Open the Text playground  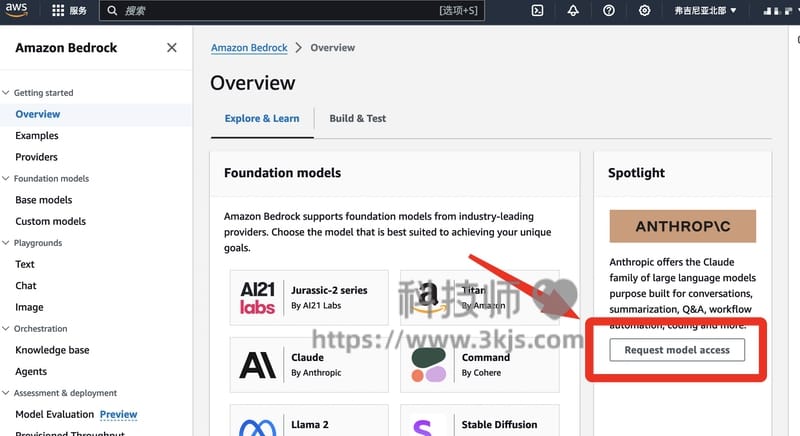click(x=25, y=264)
